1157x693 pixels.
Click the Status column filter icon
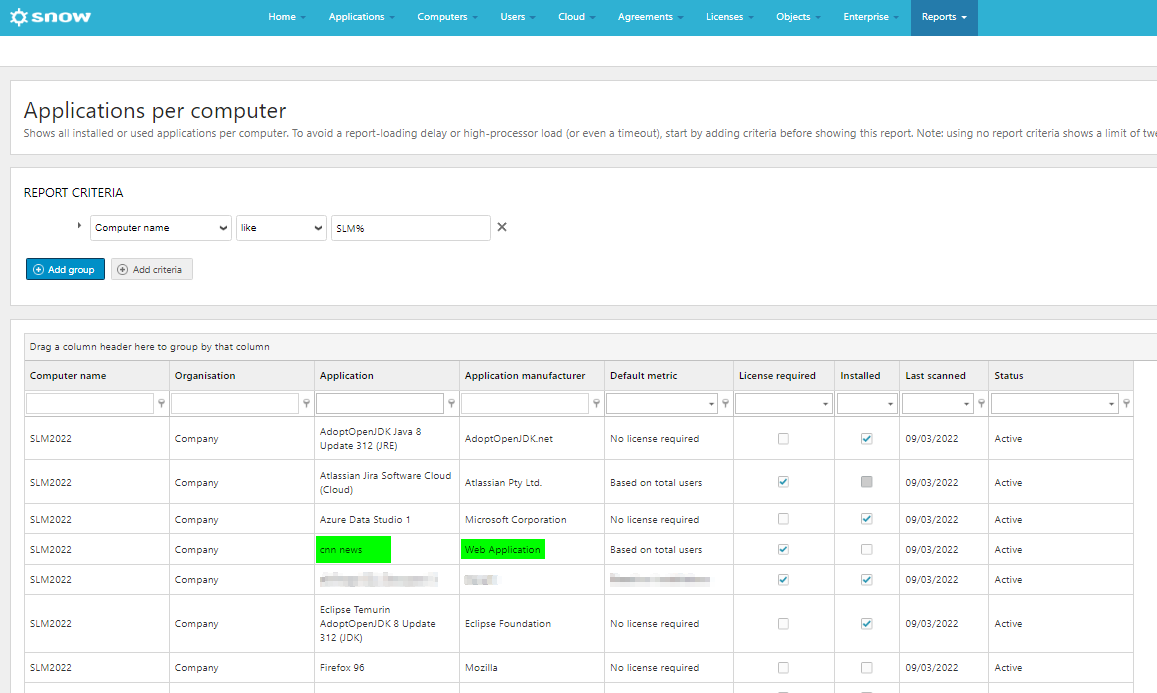[x=1126, y=404]
